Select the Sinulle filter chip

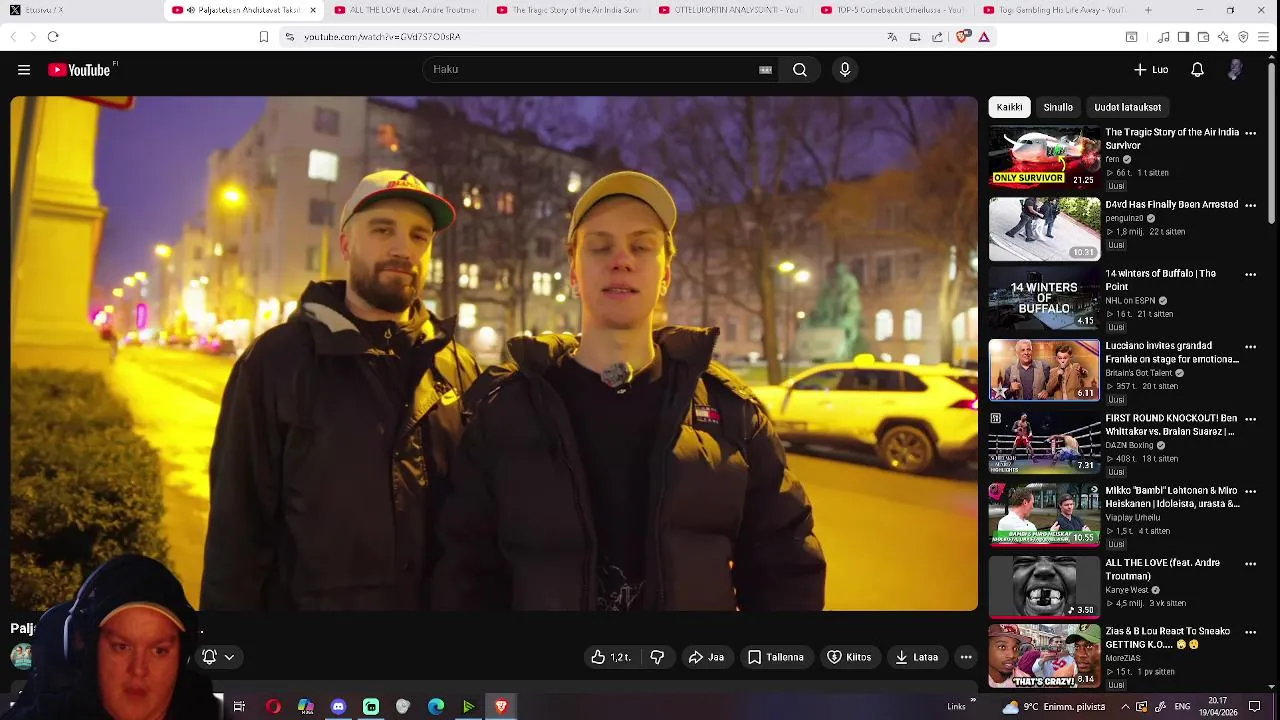pos(1058,107)
